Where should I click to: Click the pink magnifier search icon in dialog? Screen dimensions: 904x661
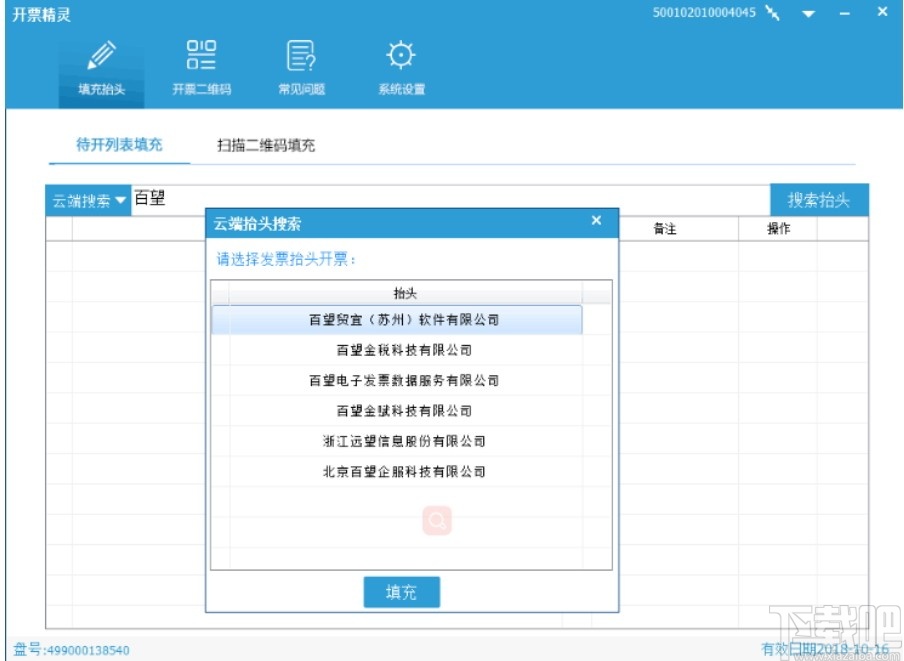[437, 521]
